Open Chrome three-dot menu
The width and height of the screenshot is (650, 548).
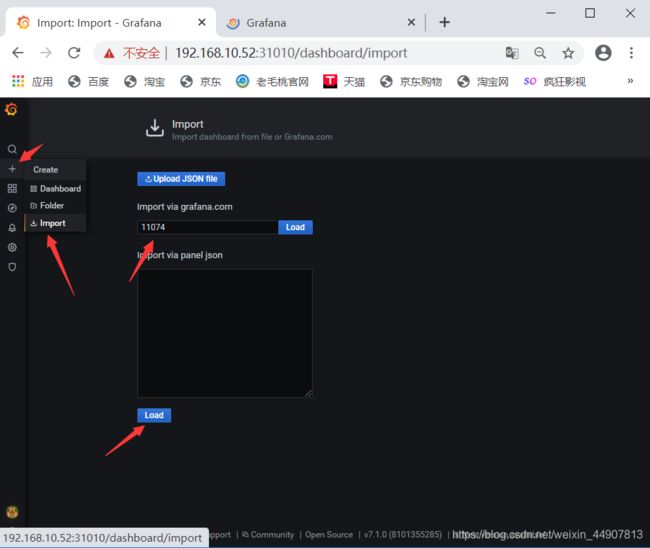coord(631,53)
